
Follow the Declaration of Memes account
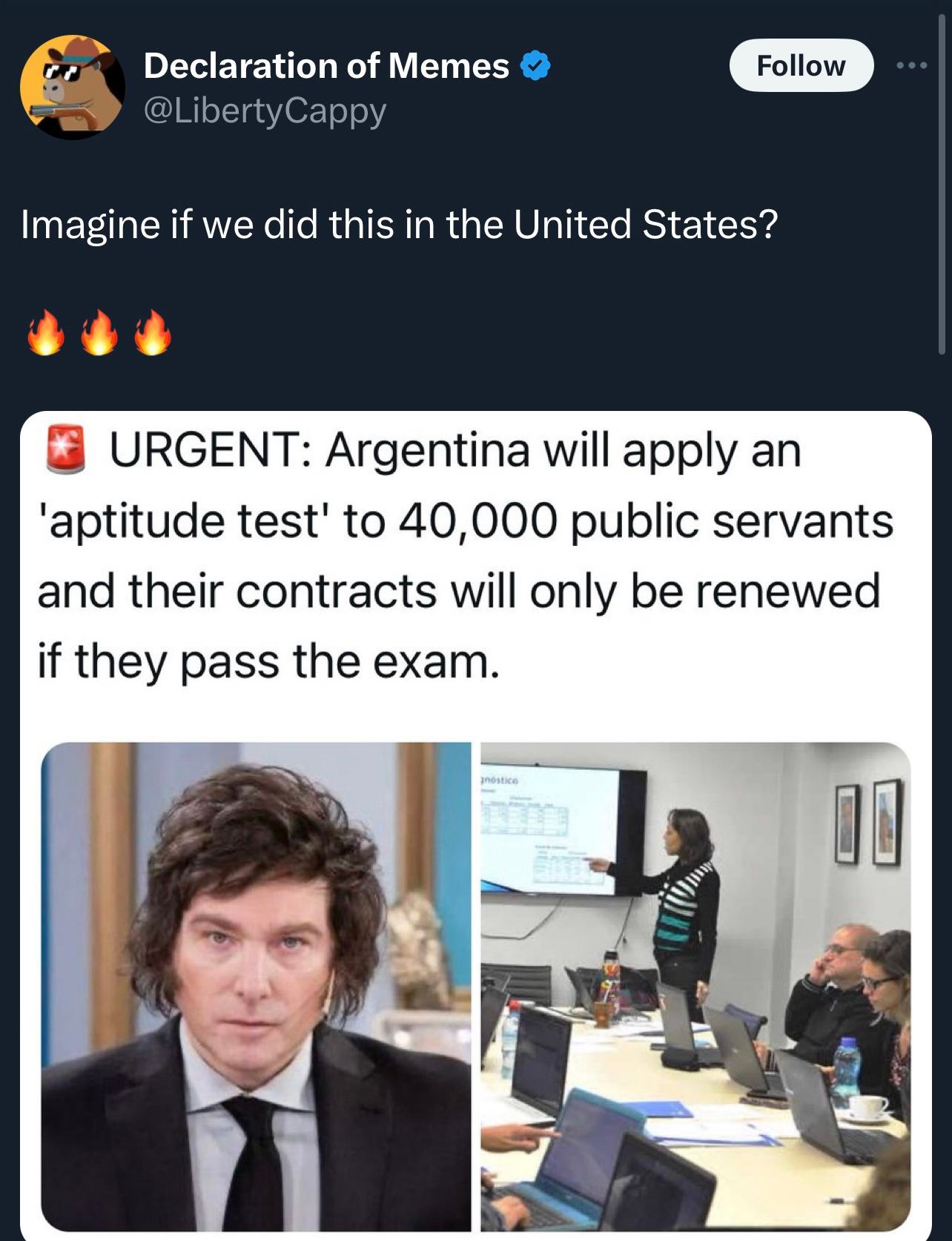point(801,65)
